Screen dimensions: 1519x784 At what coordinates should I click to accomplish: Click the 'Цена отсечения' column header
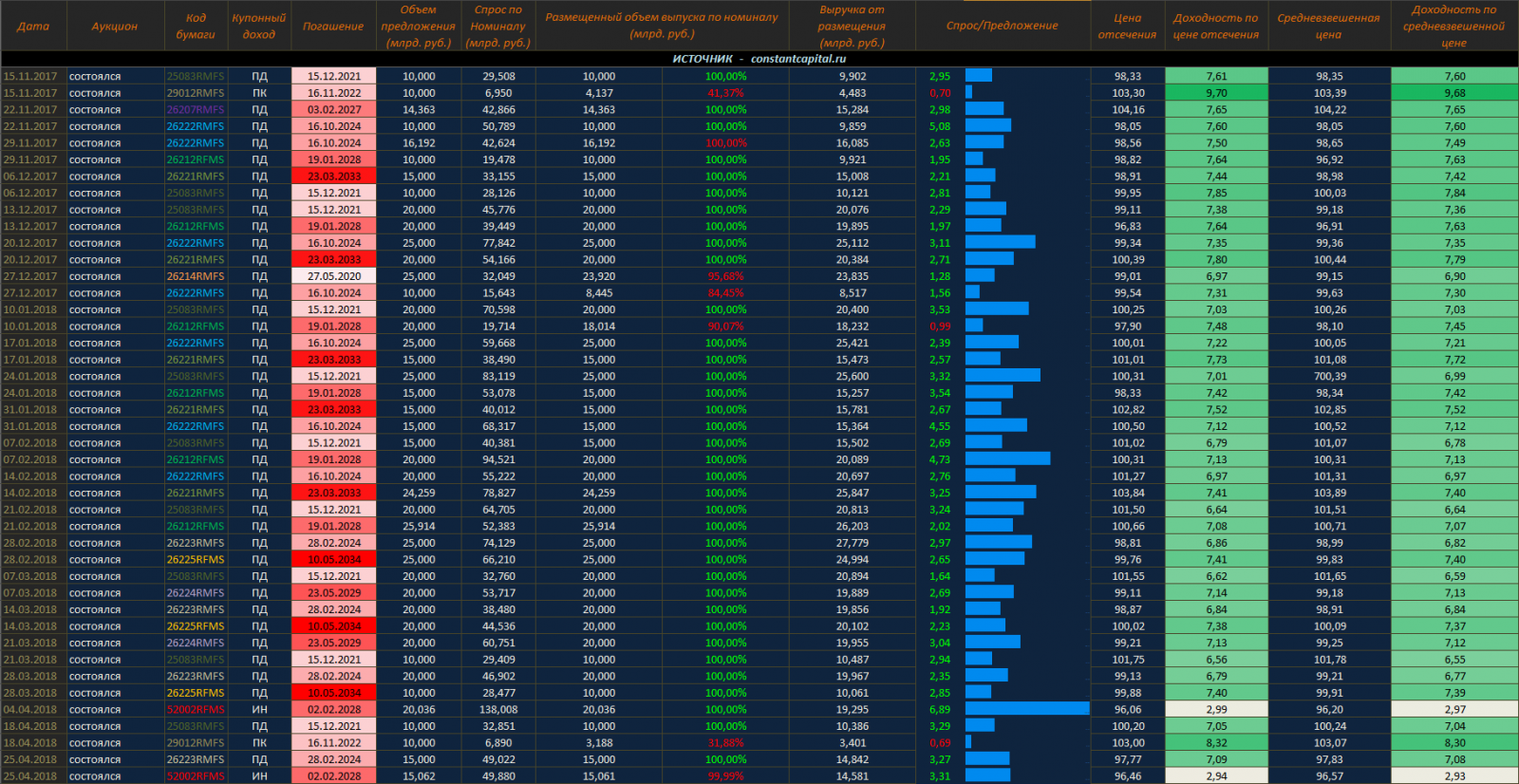click(x=1127, y=27)
